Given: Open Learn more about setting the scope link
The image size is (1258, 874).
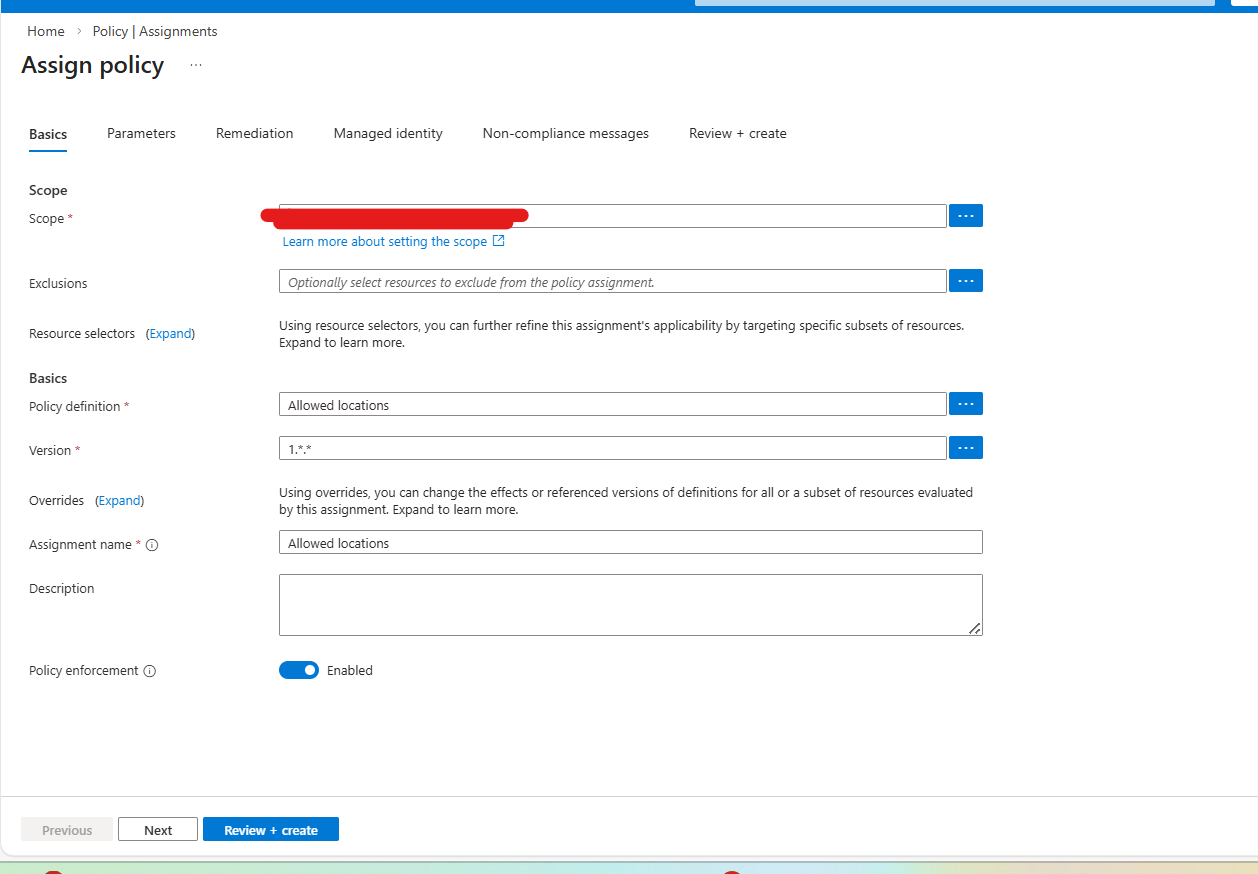Looking at the screenshot, I should pos(385,242).
